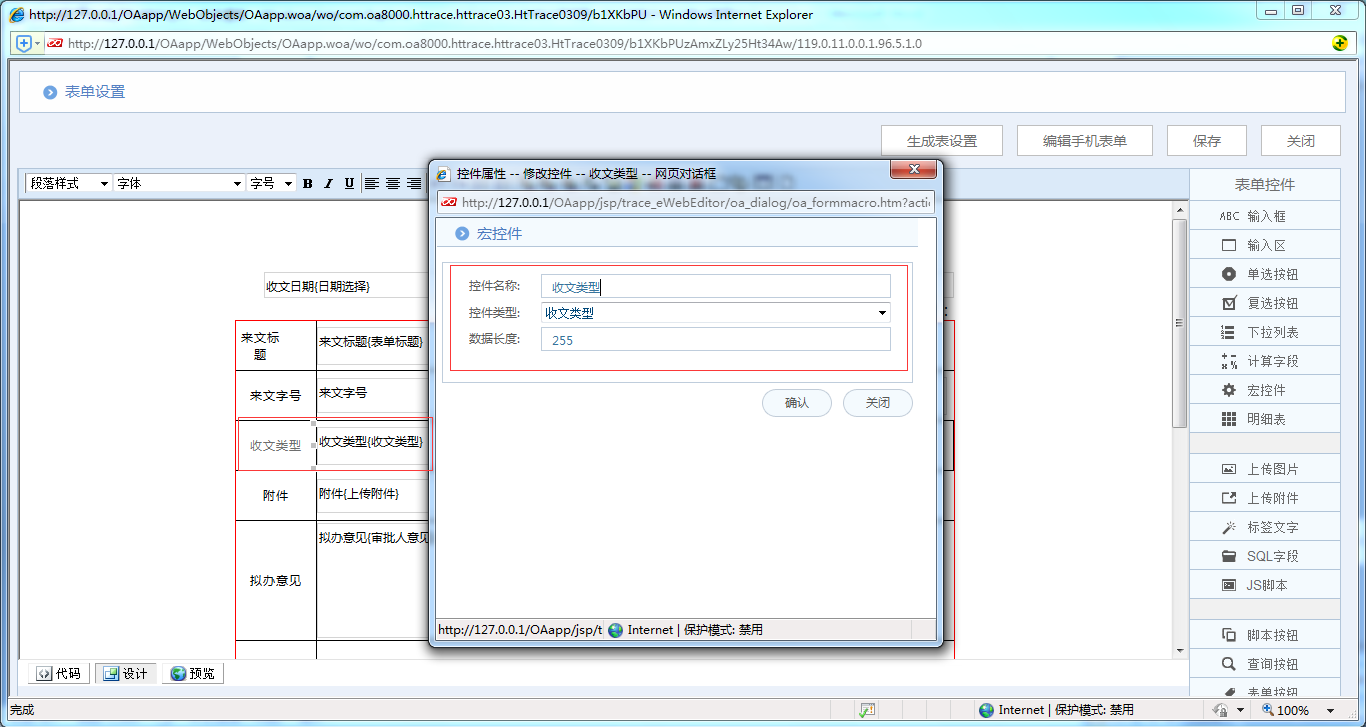Select the 输入区 form control

click(x=1264, y=244)
